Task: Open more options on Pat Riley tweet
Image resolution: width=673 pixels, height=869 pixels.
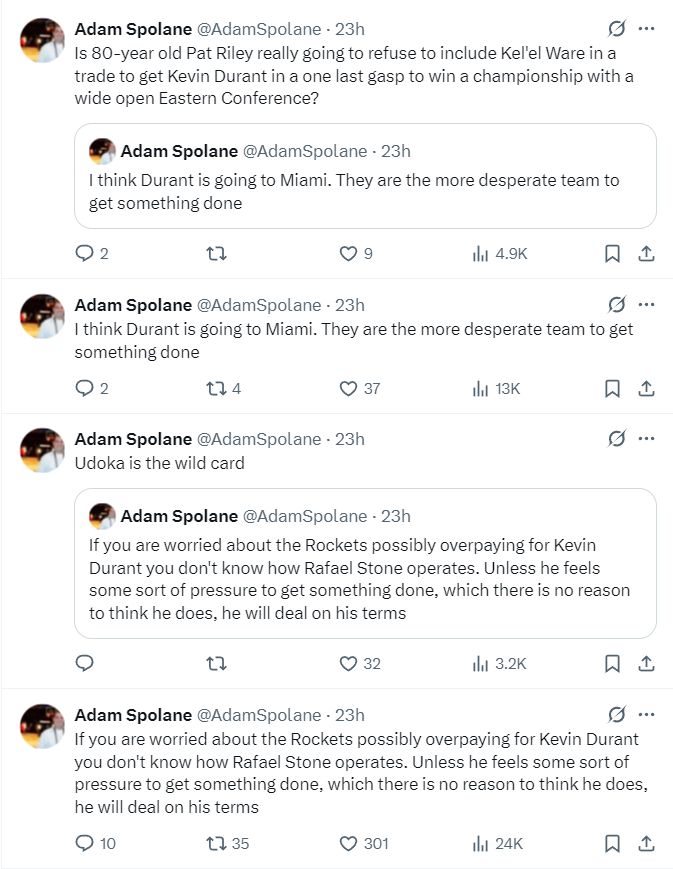Action: pyautogui.click(x=647, y=29)
